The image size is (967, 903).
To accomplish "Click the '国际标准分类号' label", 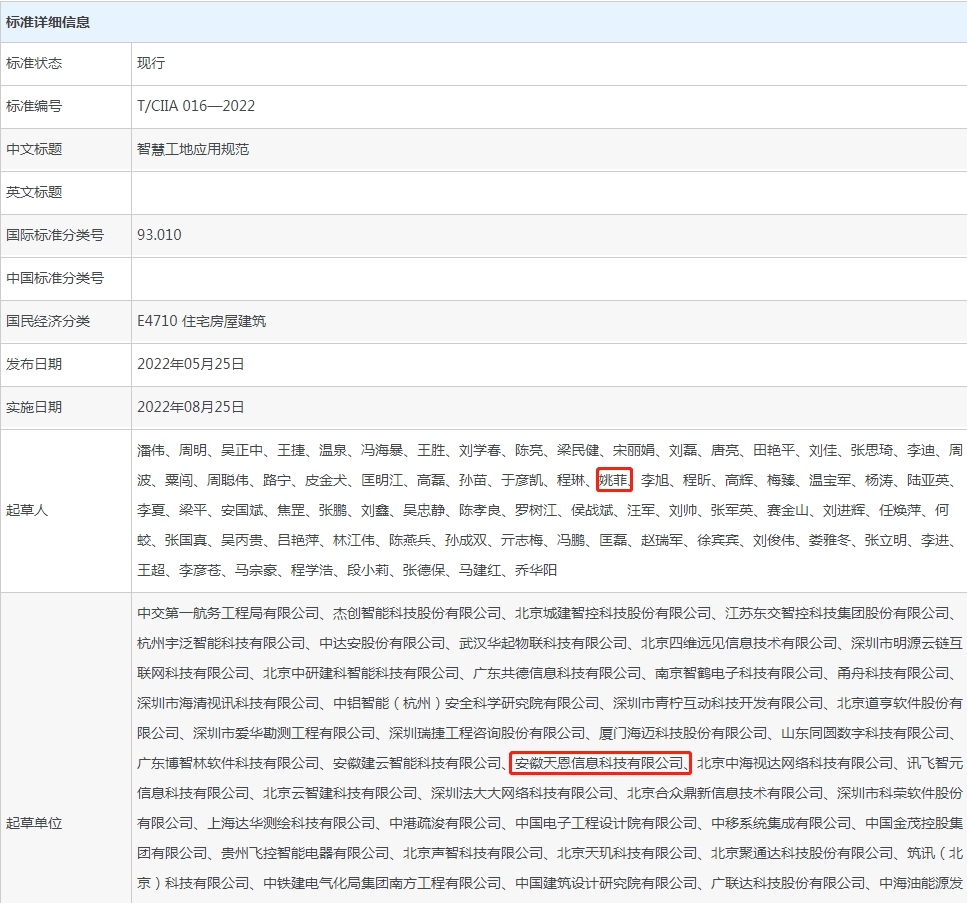I will [x=55, y=235].
